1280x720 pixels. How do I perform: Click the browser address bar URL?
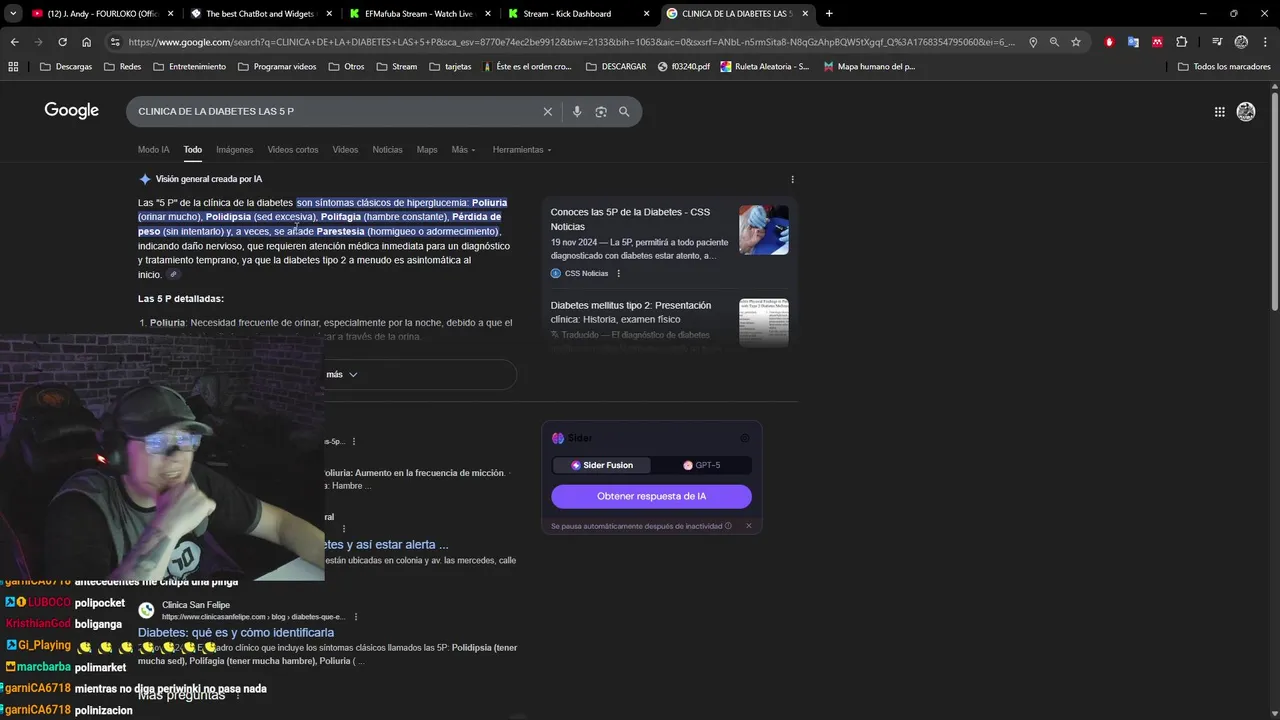pyautogui.click(x=570, y=42)
